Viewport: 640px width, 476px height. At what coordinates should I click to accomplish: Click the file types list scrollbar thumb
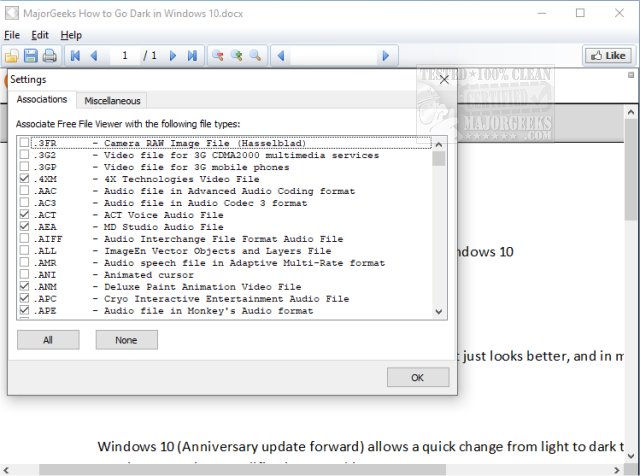tap(439, 159)
